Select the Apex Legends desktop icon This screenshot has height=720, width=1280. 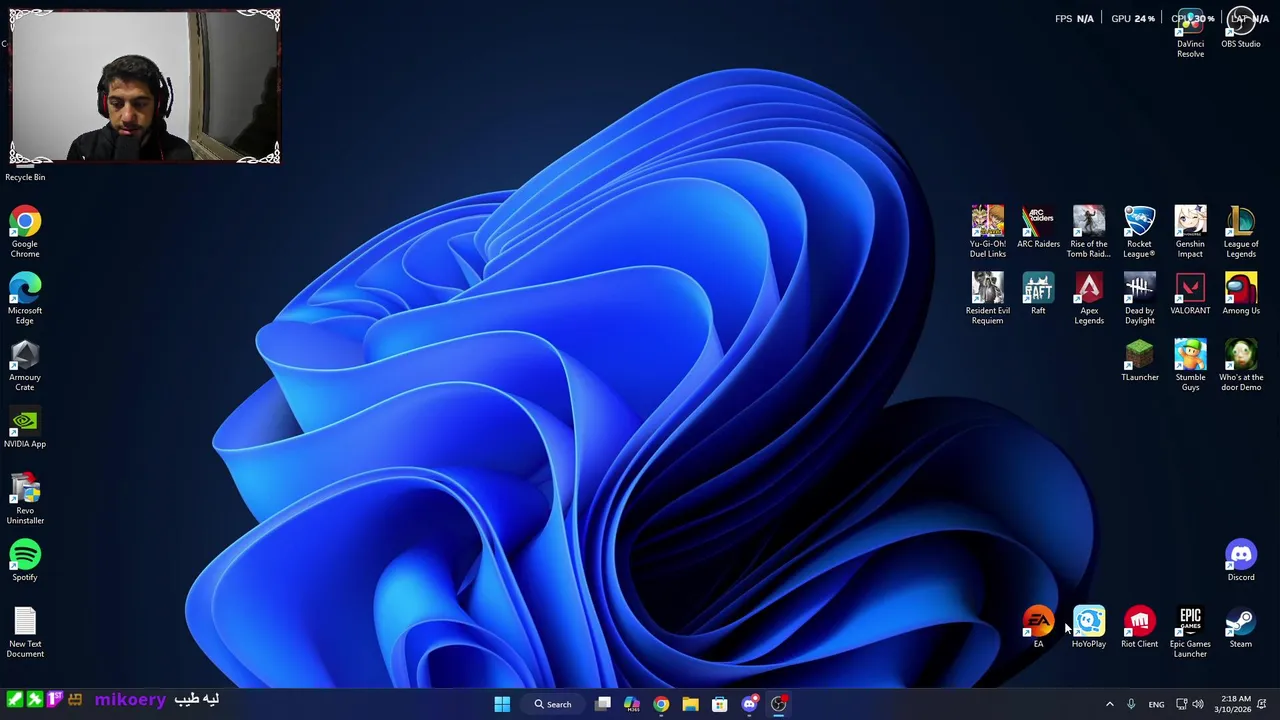point(1089,298)
